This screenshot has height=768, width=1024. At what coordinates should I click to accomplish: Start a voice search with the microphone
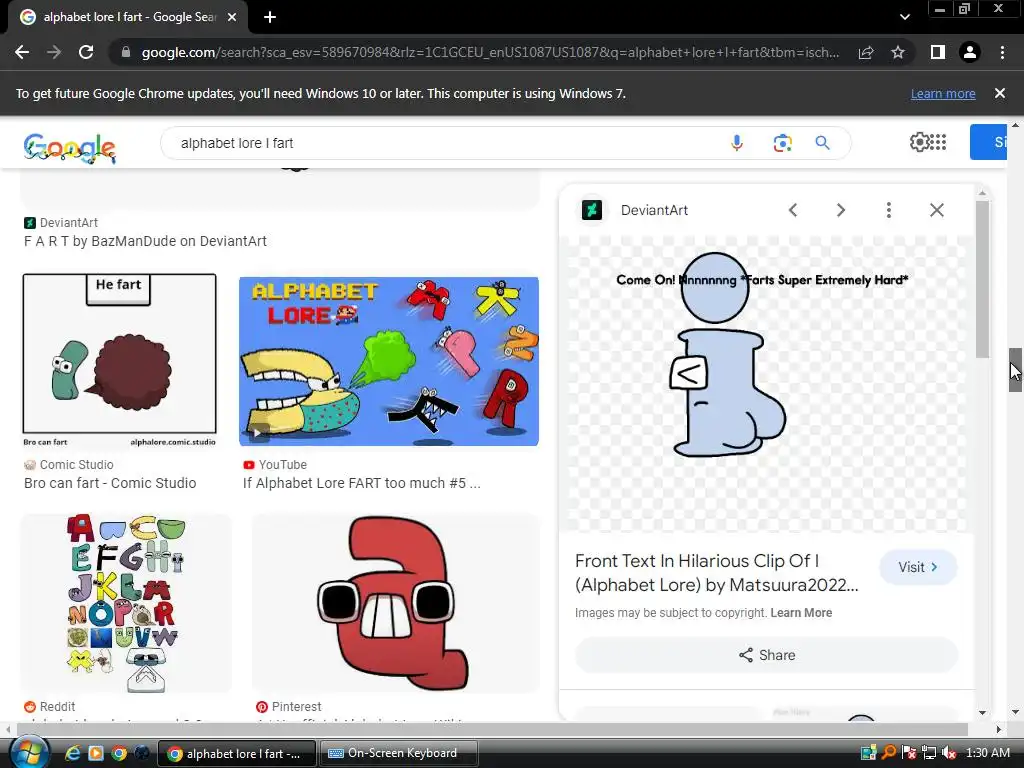[x=737, y=143]
